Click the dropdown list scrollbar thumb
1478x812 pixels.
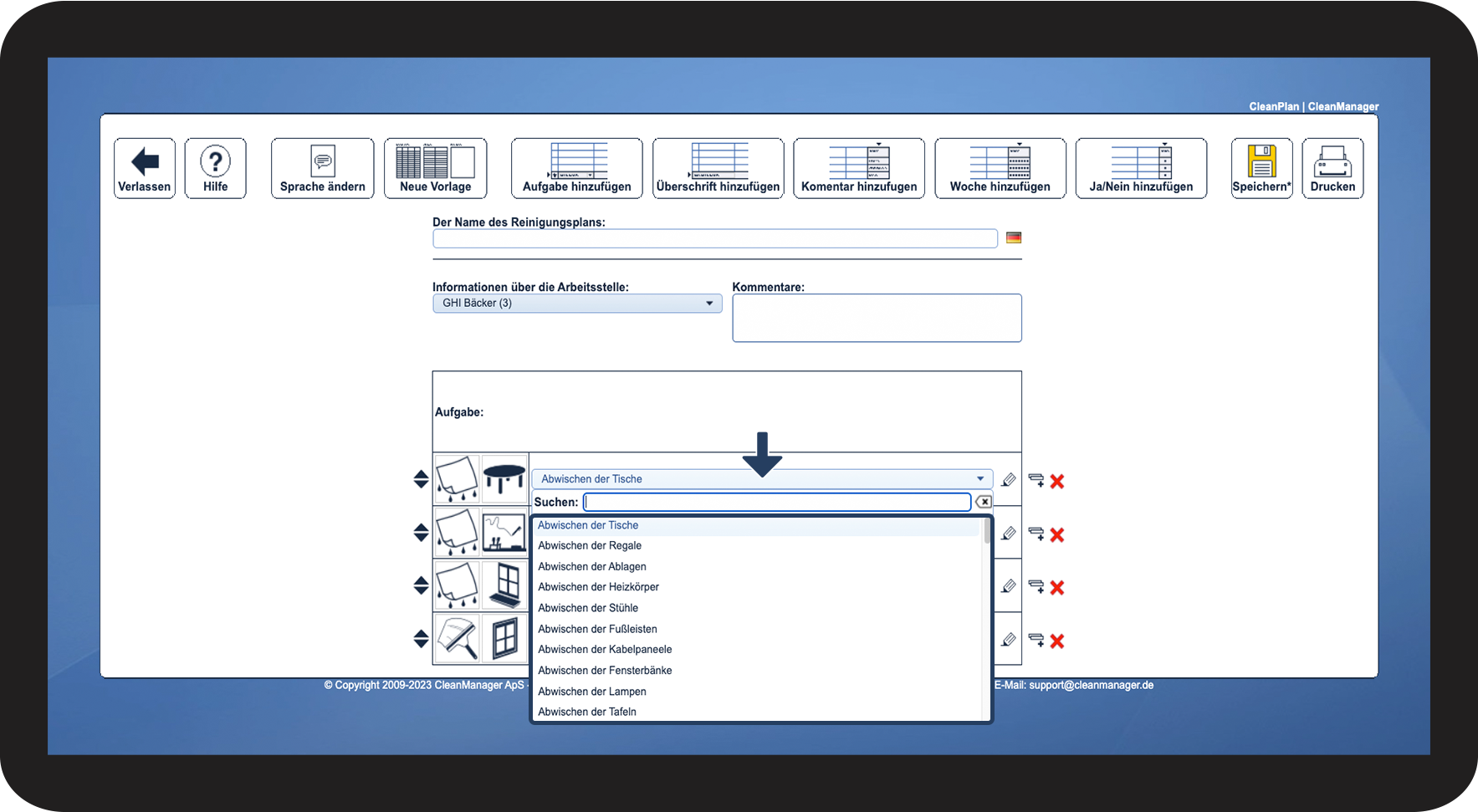pos(987,531)
